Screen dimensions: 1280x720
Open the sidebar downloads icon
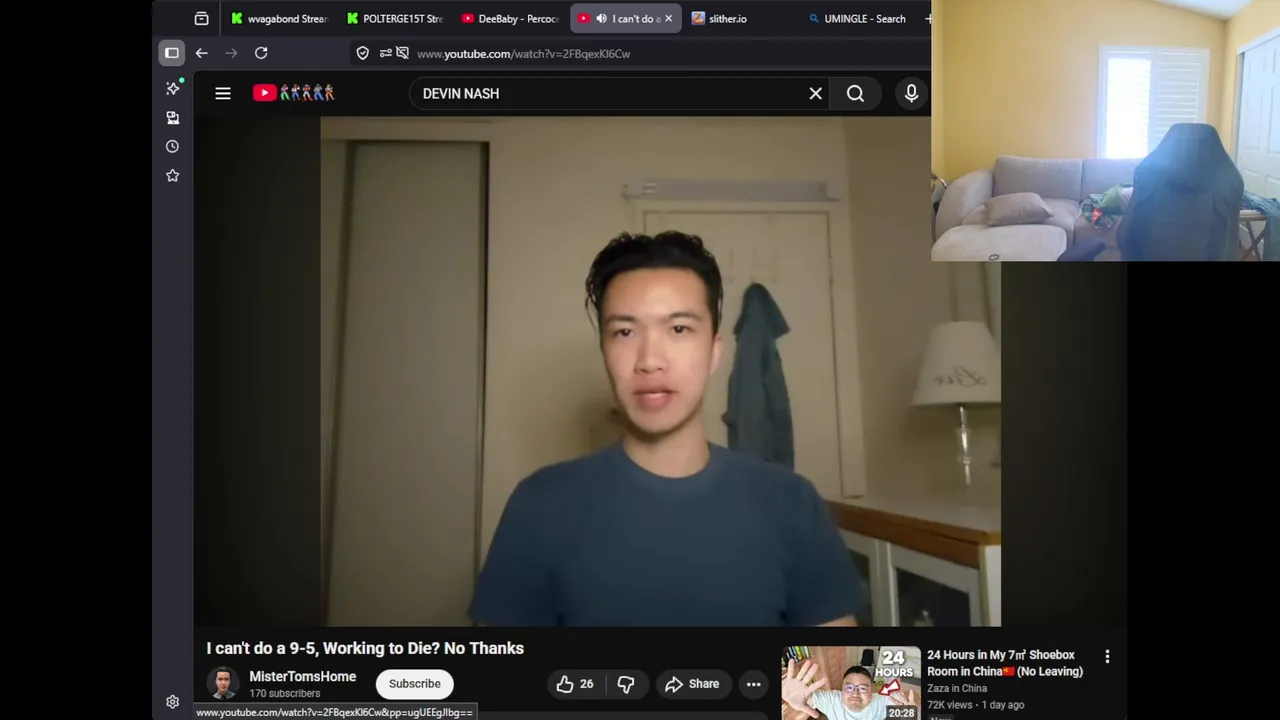[173, 117]
